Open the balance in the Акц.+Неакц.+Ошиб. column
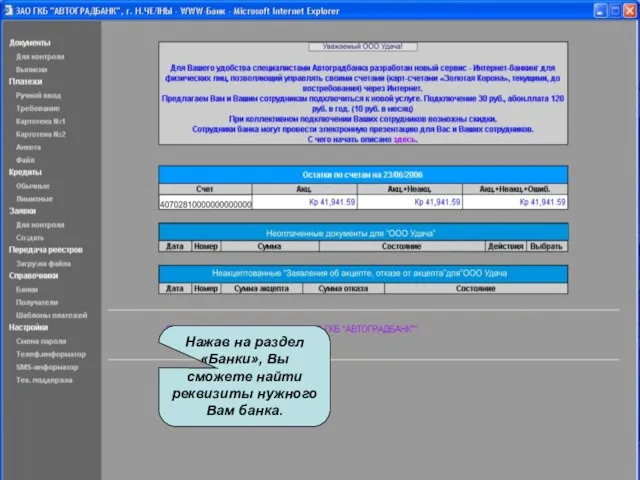The height and width of the screenshot is (480, 640). (x=542, y=202)
